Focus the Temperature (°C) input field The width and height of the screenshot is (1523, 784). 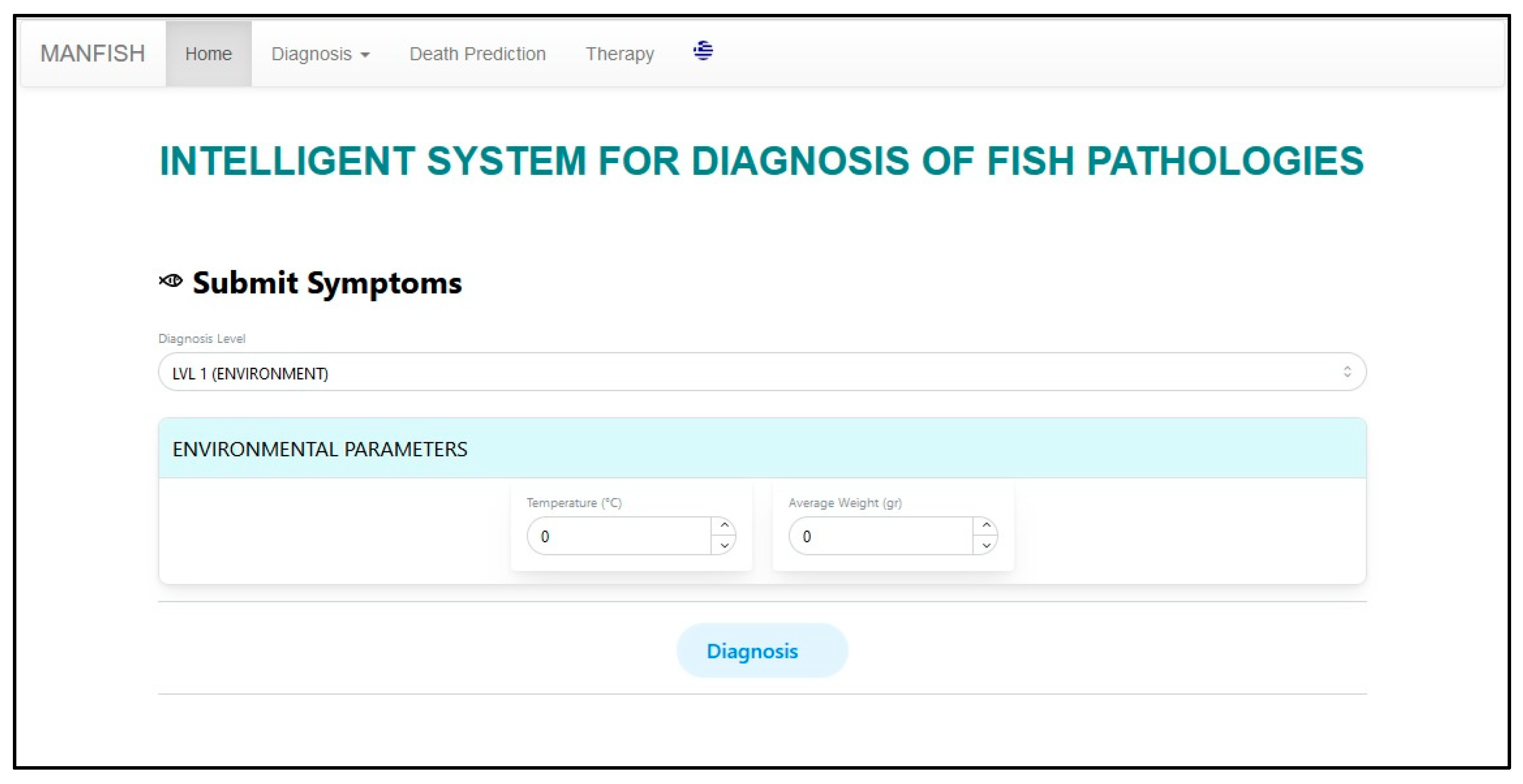(x=618, y=536)
